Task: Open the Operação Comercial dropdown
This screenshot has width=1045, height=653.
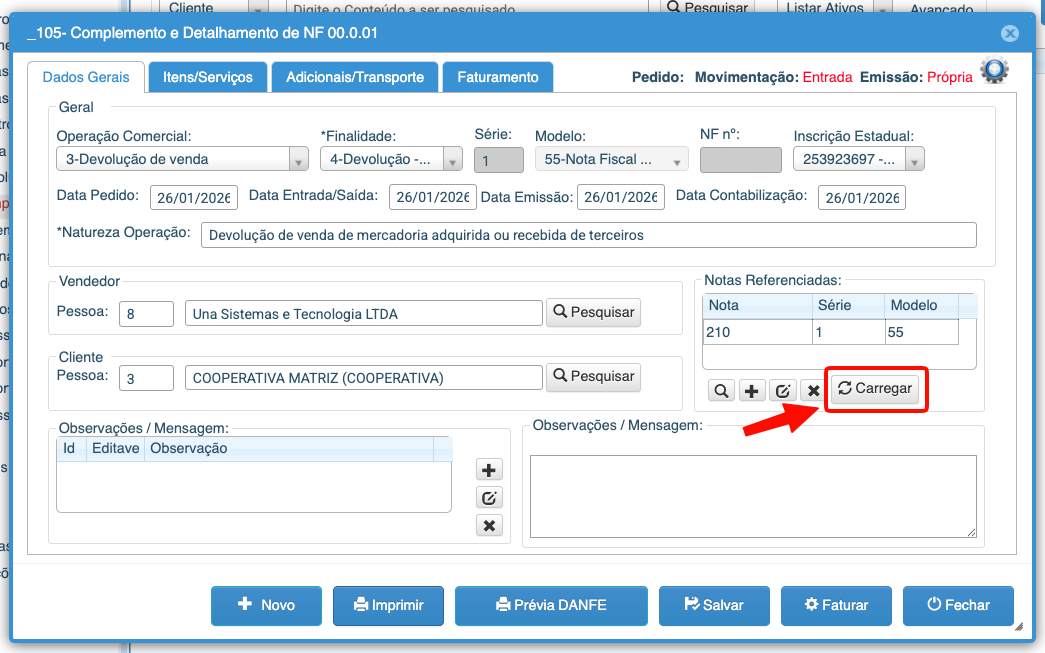Action: [298, 160]
